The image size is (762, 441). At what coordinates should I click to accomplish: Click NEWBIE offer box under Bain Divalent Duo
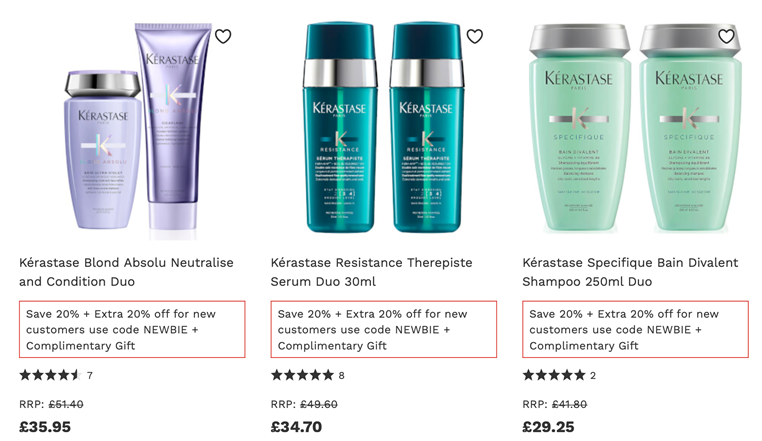(x=636, y=330)
